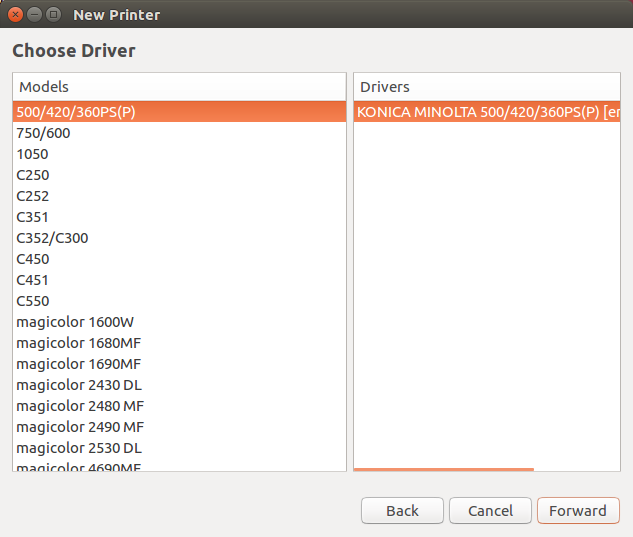Select the 500/420/360PS(P) model
Screen dimensions: 633x537
point(179,112)
